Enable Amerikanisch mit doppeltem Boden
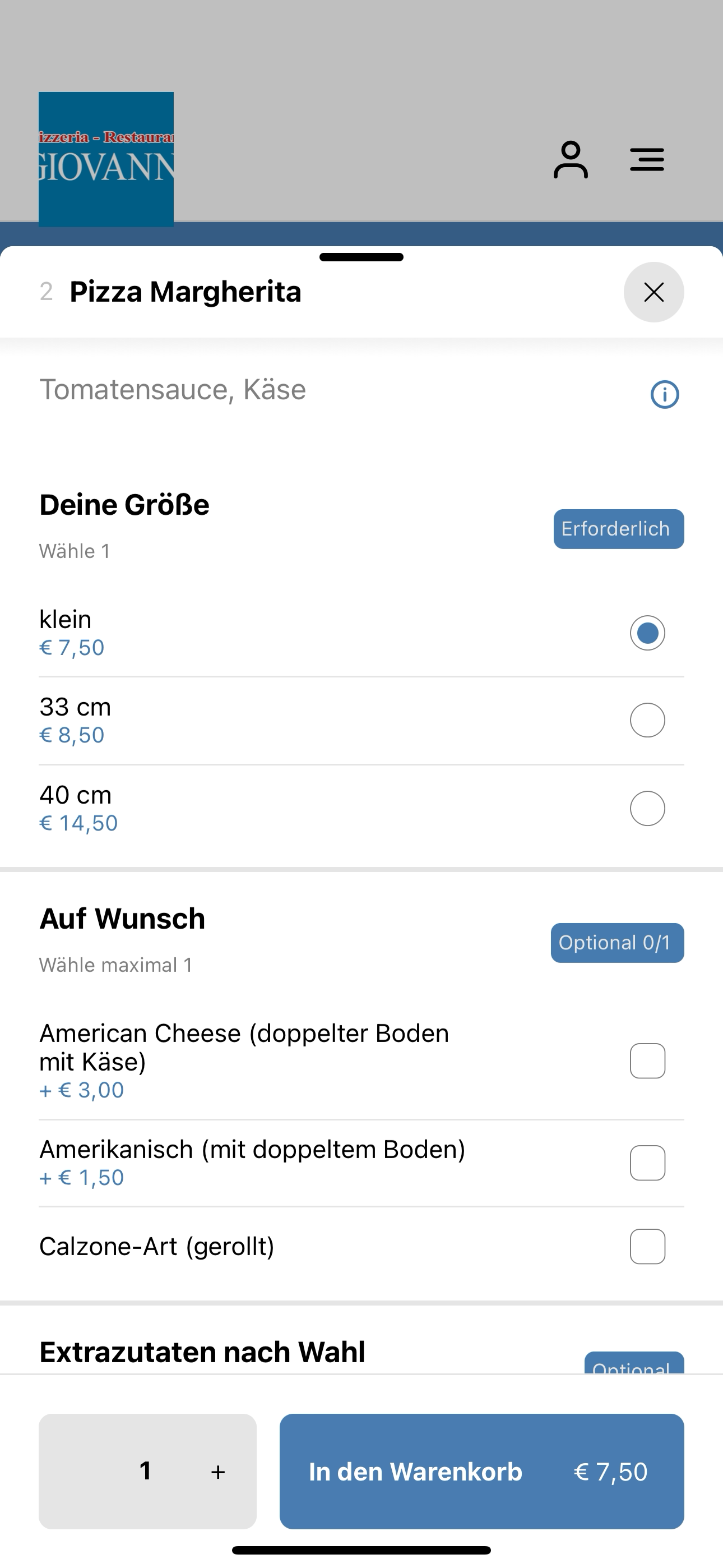Screen dimensions: 723x1568 [647, 1163]
